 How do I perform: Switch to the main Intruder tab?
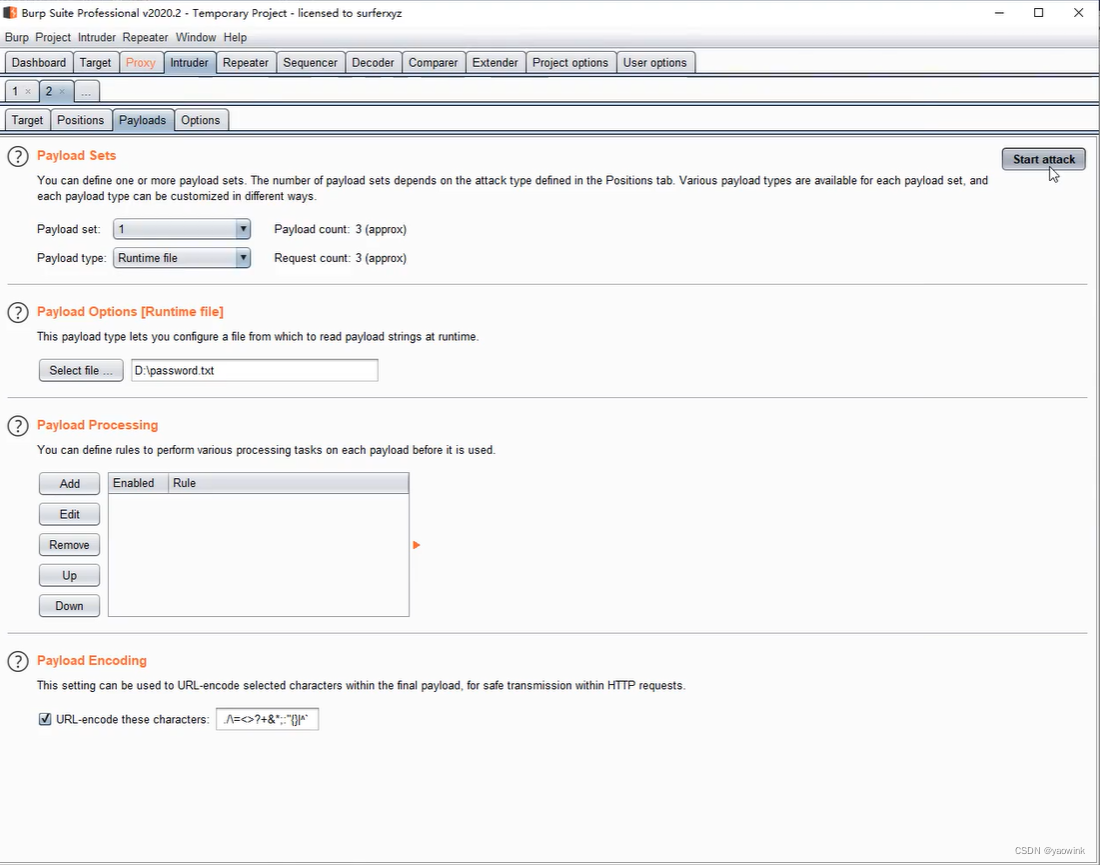tap(189, 62)
